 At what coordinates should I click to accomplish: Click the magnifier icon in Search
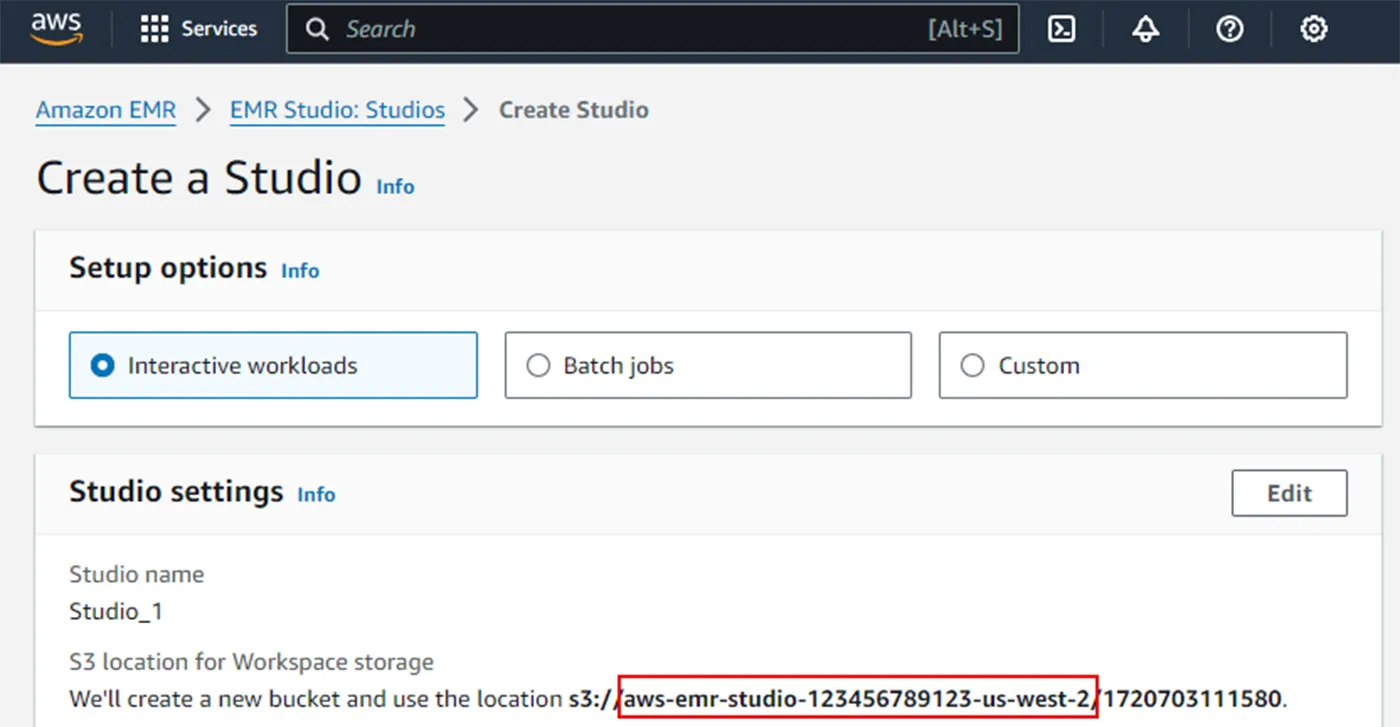coord(317,29)
